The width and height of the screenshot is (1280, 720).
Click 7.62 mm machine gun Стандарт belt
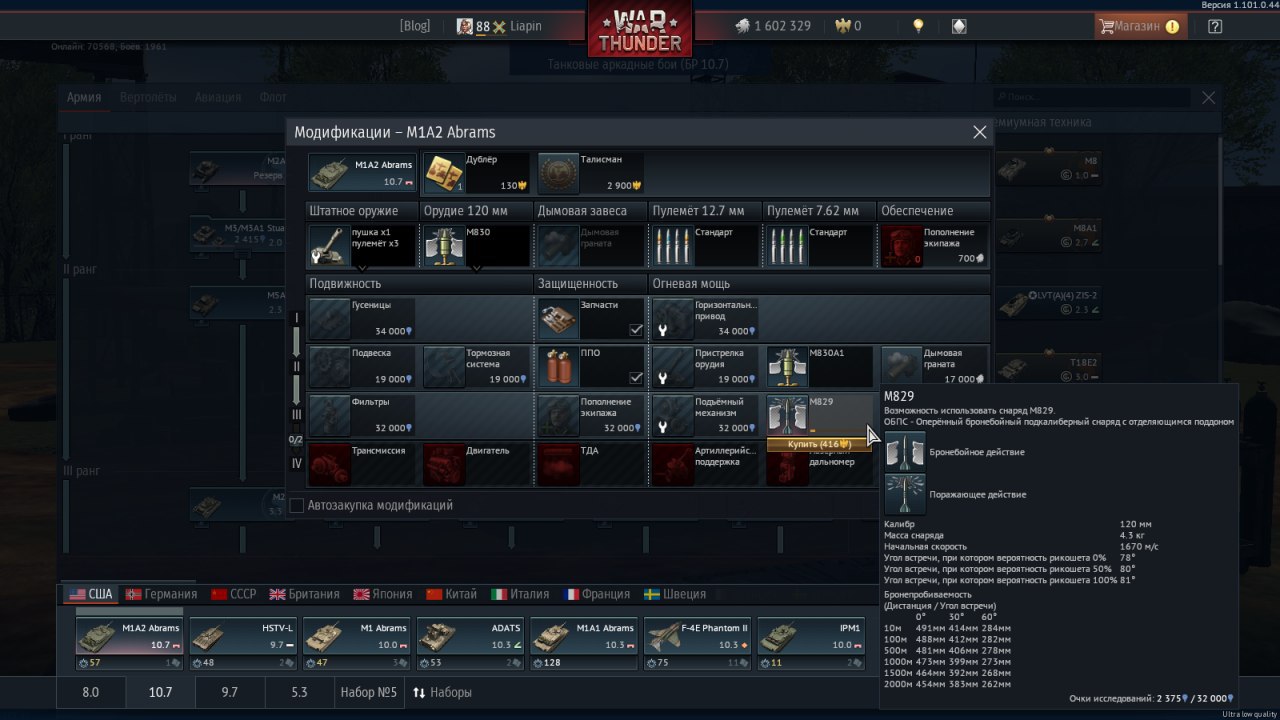pos(820,246)
